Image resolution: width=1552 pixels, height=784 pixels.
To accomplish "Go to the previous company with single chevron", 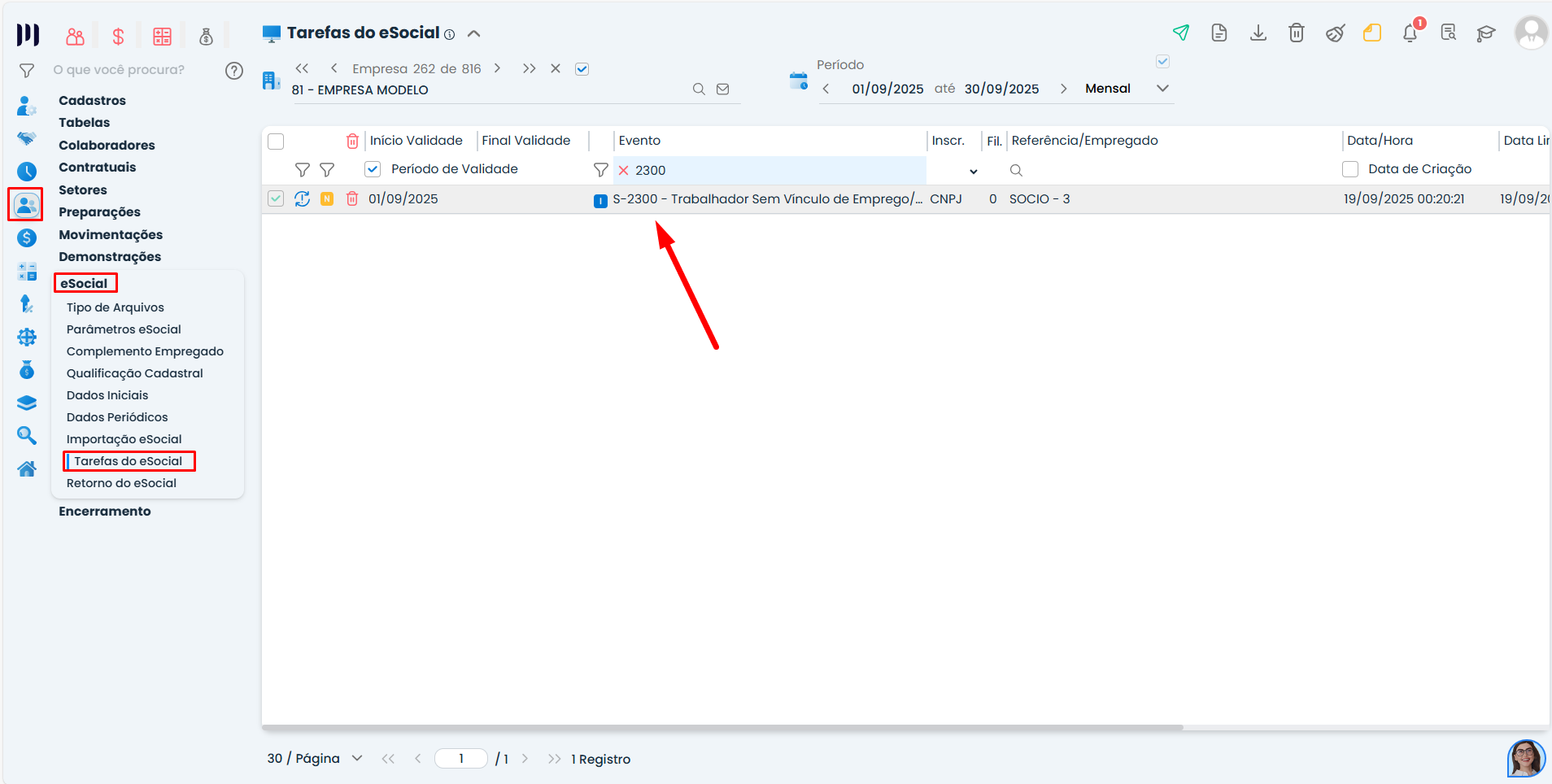I will [334, 68].
